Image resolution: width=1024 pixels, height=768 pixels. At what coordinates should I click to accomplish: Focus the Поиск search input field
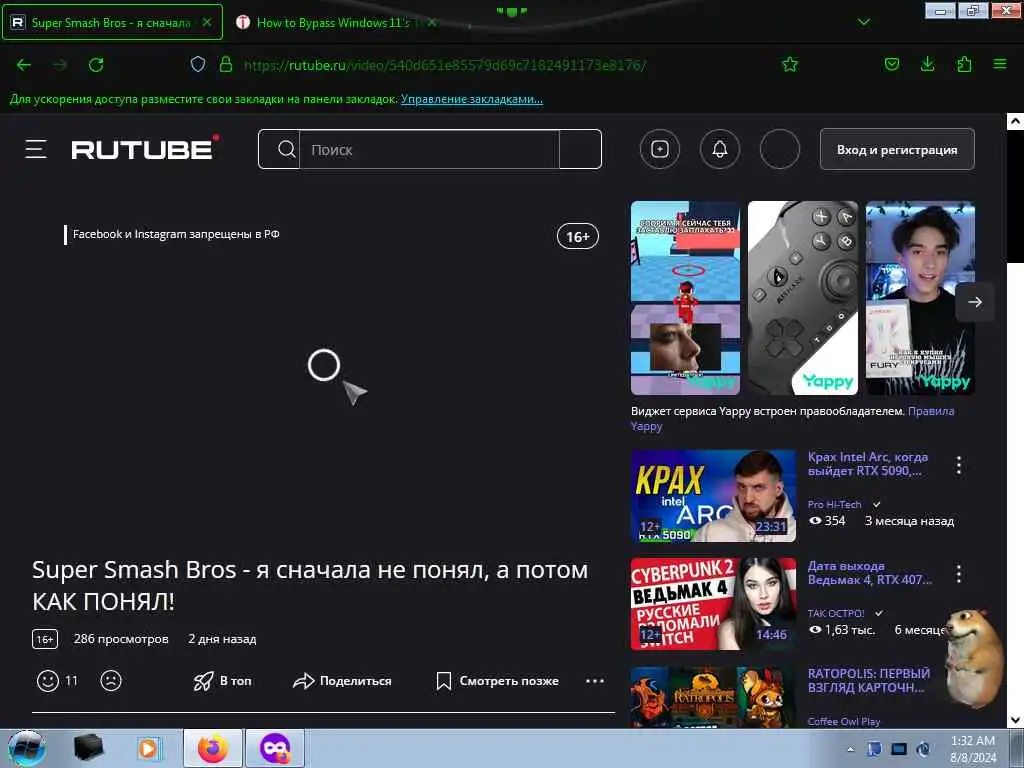[429, 150]
